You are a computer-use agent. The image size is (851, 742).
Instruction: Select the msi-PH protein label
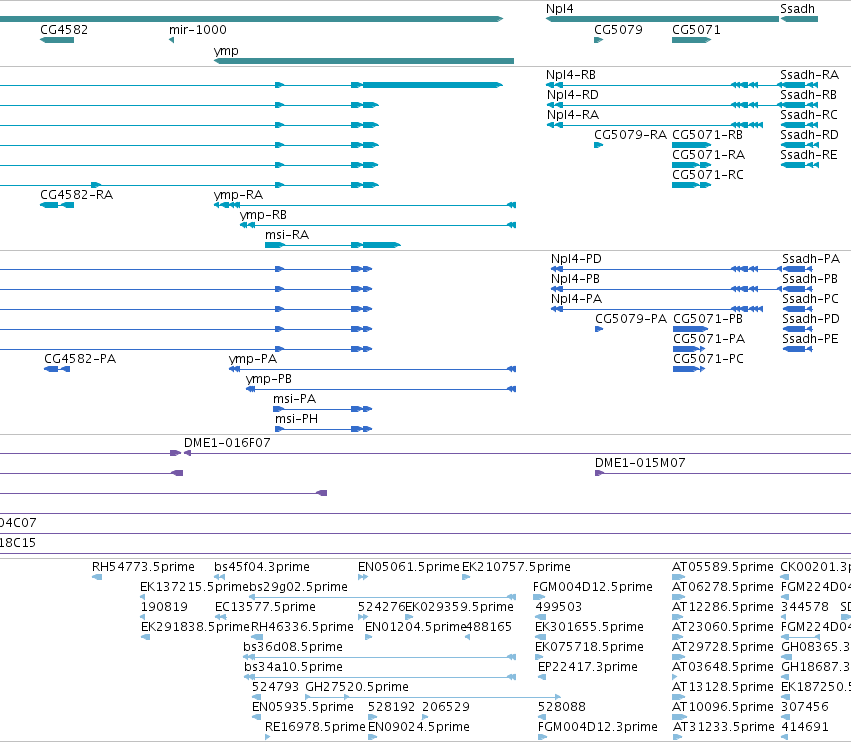point(296,420)
